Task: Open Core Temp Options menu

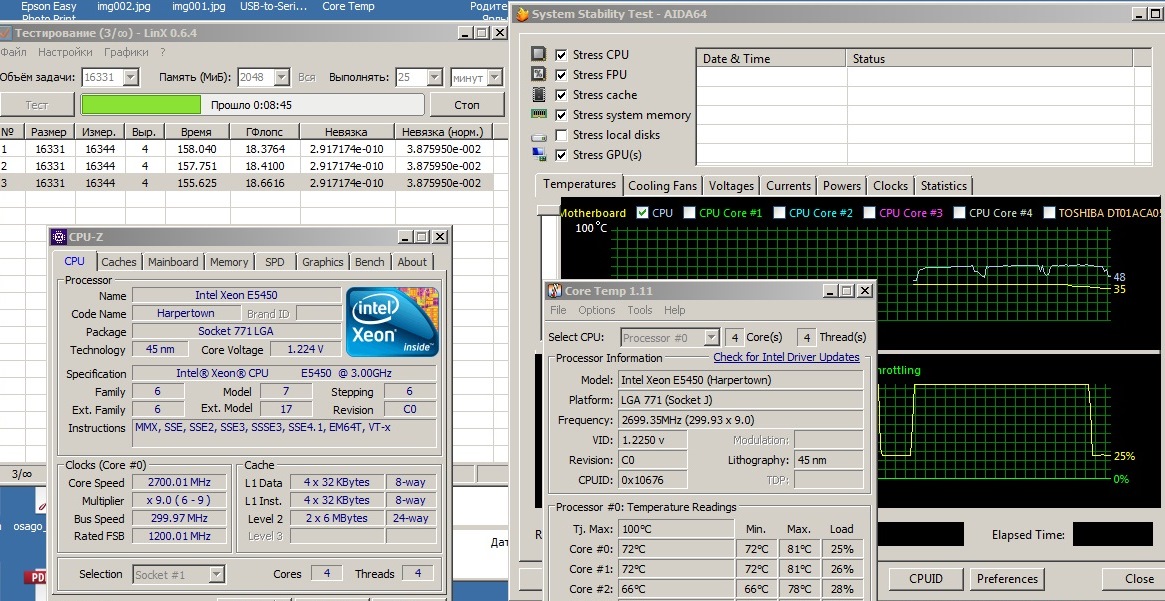Action: click(x=597, y=311)
